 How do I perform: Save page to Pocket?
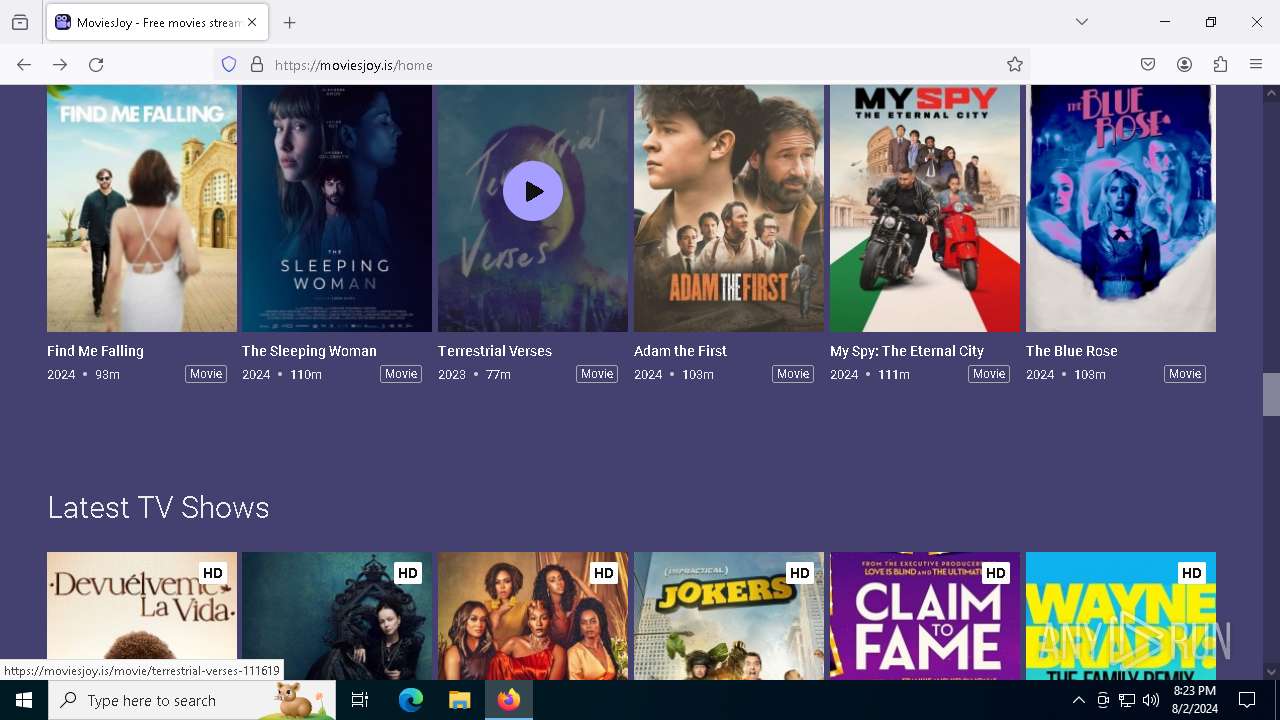point(1148,65)
